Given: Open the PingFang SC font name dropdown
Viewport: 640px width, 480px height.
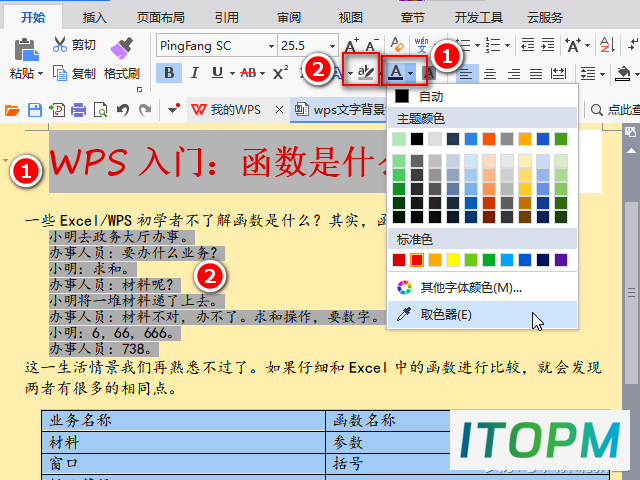Looking at the screenshot, I should coord(271,46).
